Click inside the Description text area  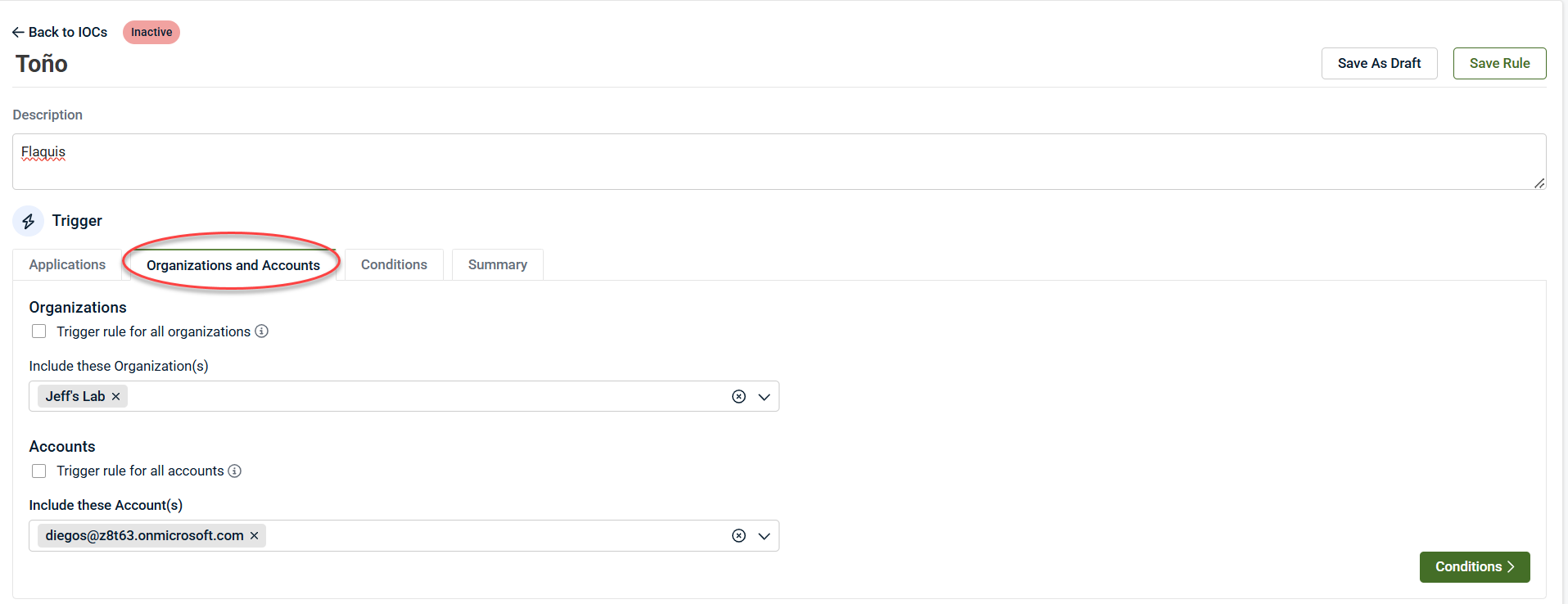click(x=778, y=162)
